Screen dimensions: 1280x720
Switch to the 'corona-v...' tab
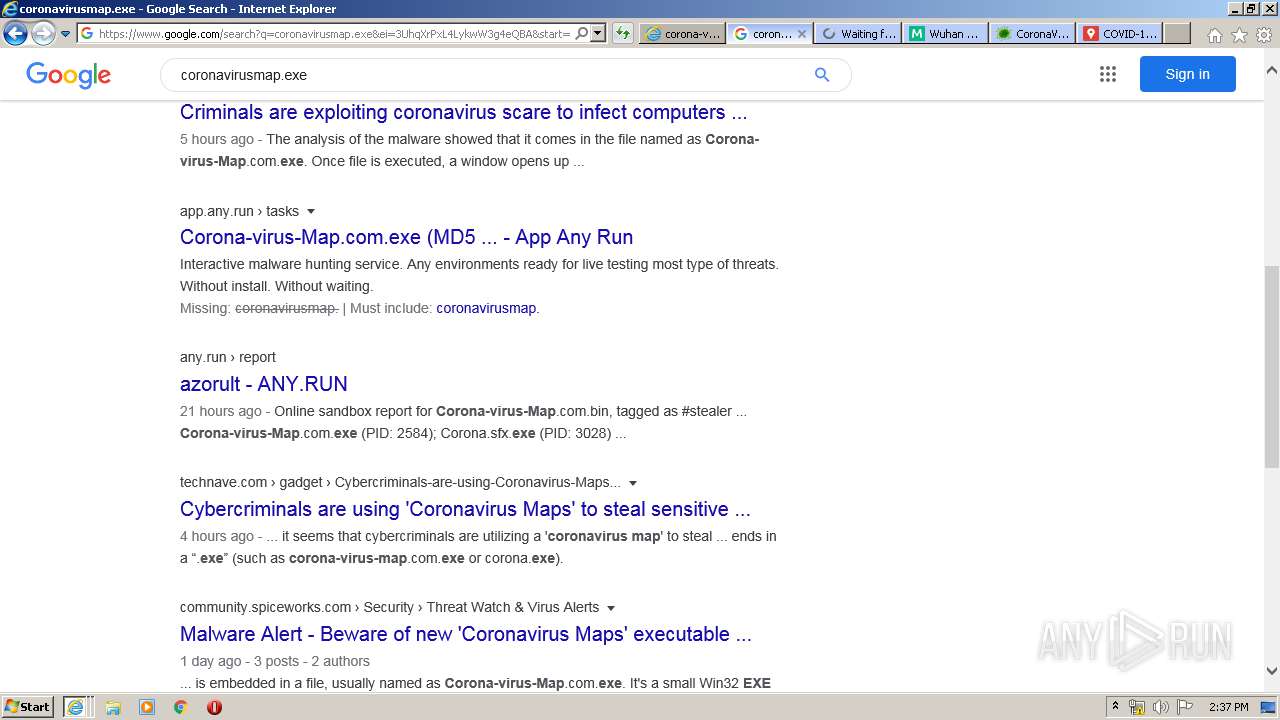pos(684,33)
